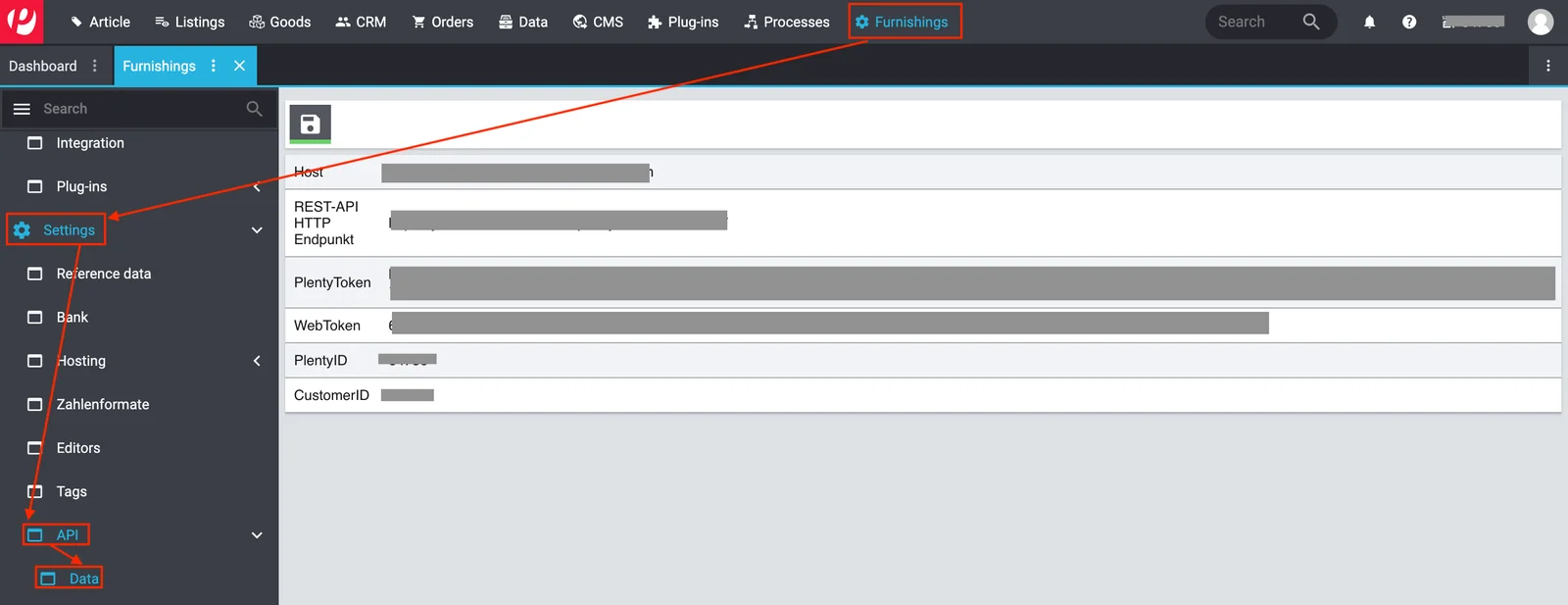This screenshot has height=605, width=1568.
Task: Click the PlentyID label
Action: click(320, 360)
